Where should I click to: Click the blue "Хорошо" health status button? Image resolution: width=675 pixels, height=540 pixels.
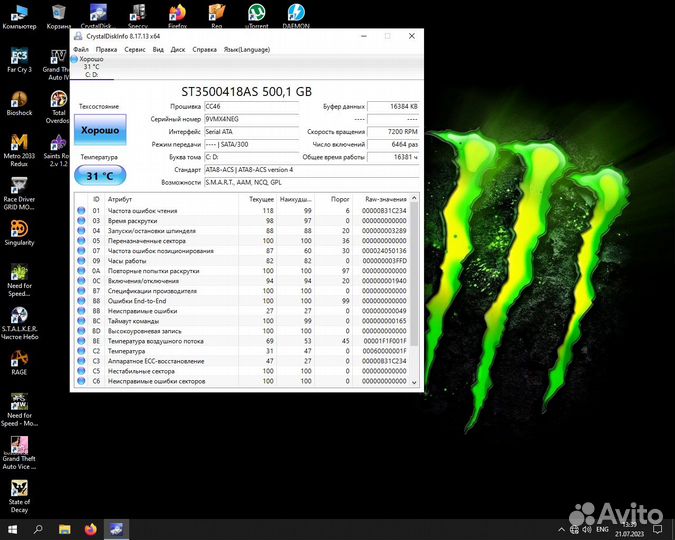[99, 130]
